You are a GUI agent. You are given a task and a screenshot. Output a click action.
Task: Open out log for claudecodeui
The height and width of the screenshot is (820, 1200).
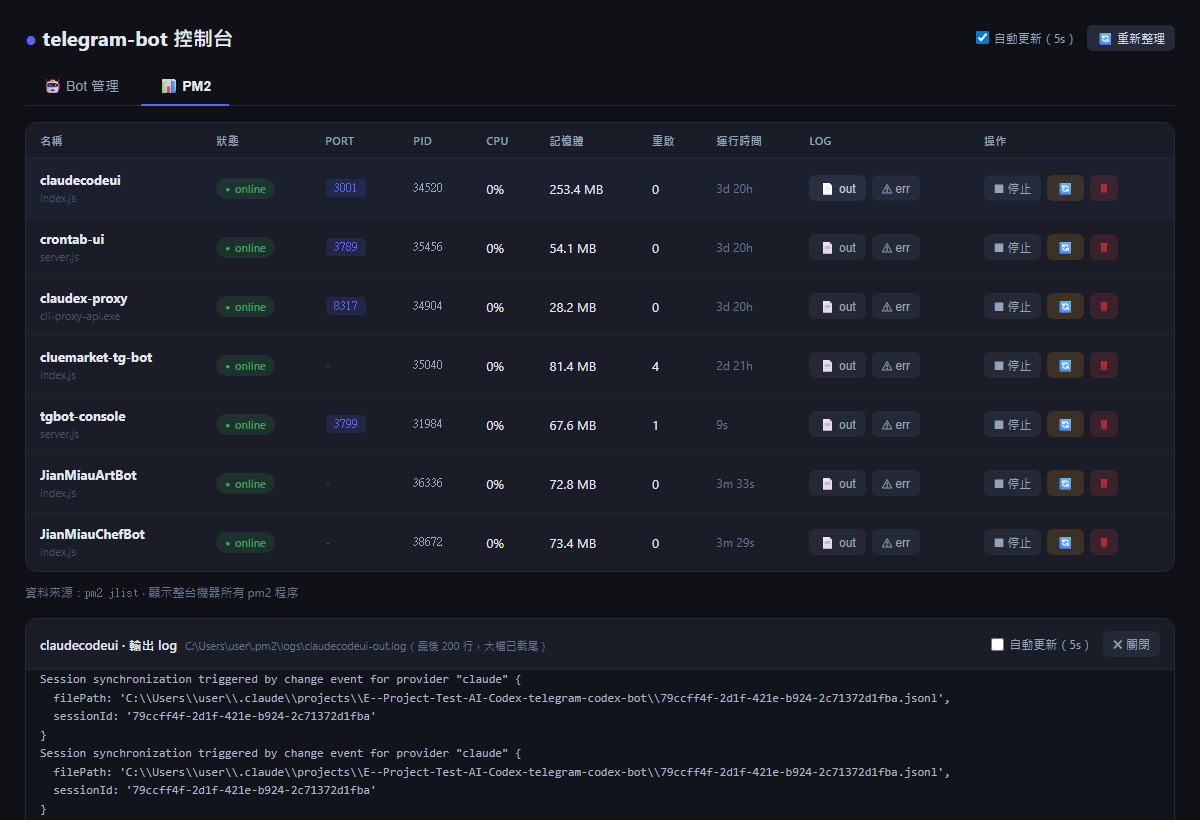837,188
